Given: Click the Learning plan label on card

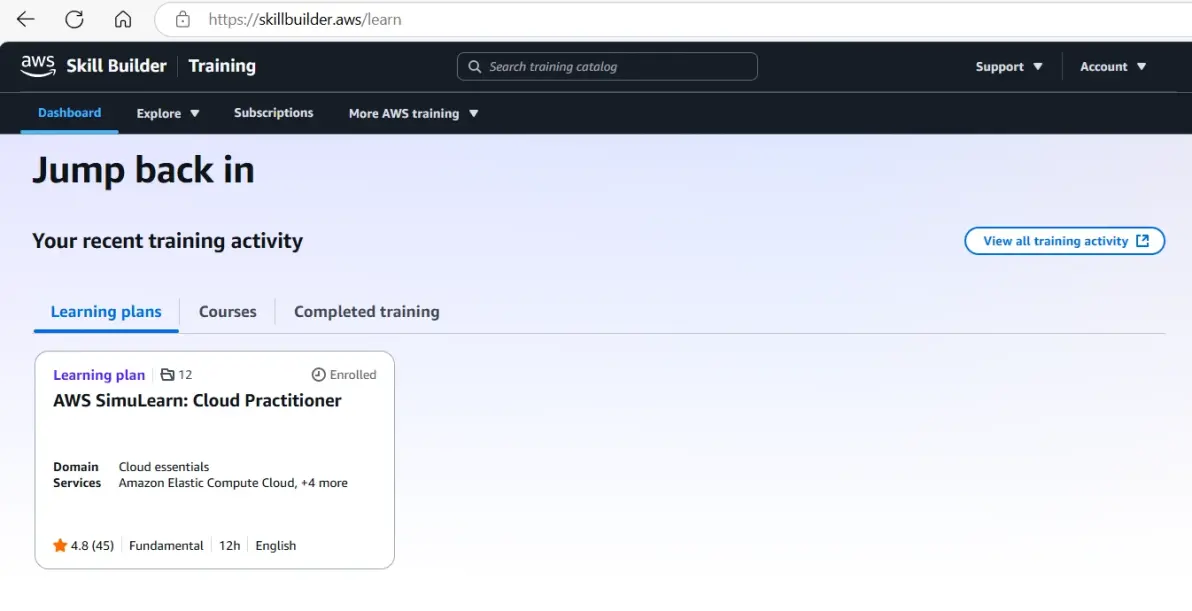Looking at the screenshot, I should [x=99, y=375].
